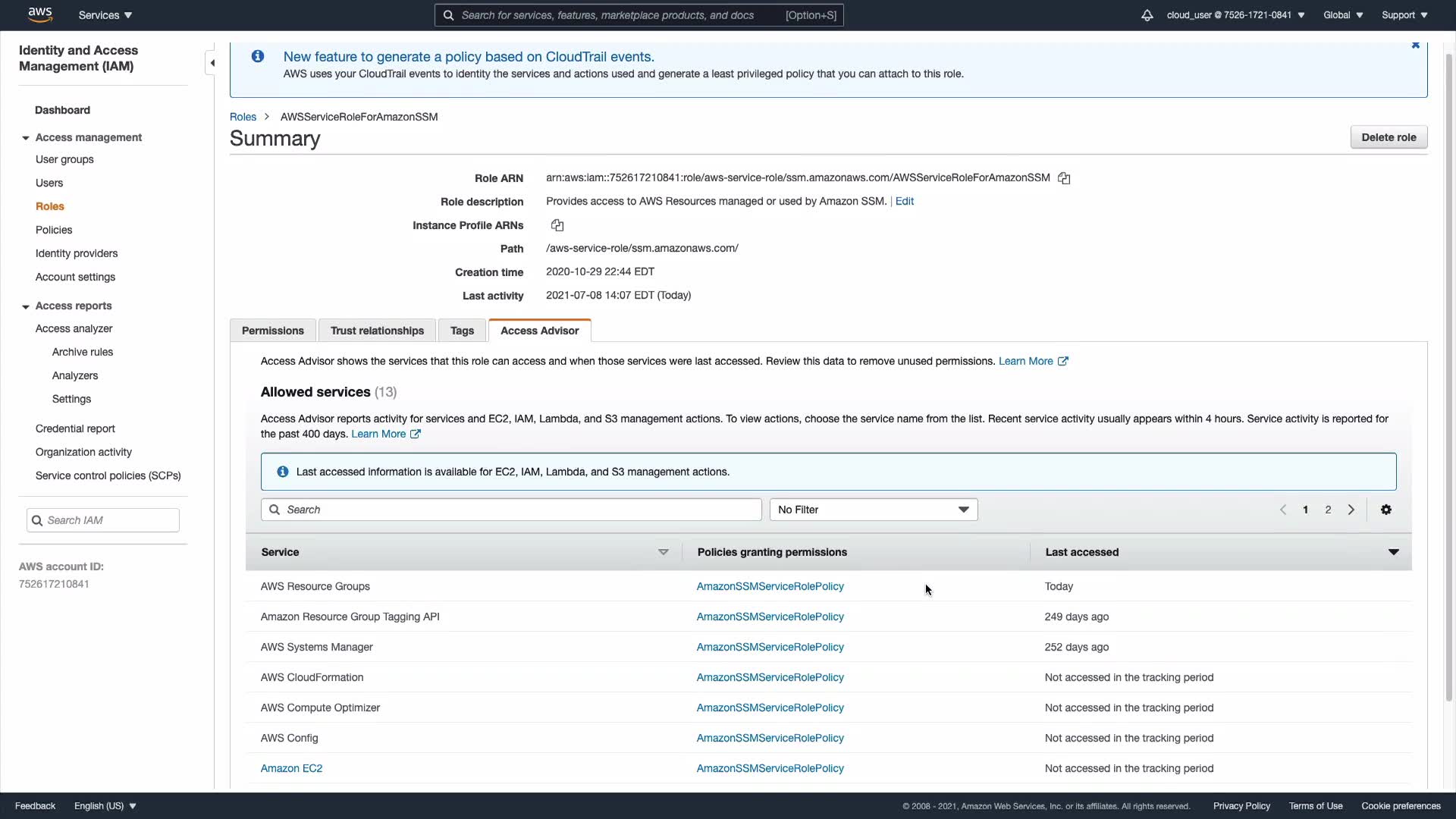Open the No Filter dropdown
1456x819 pixels.
(x=873, y=510)
